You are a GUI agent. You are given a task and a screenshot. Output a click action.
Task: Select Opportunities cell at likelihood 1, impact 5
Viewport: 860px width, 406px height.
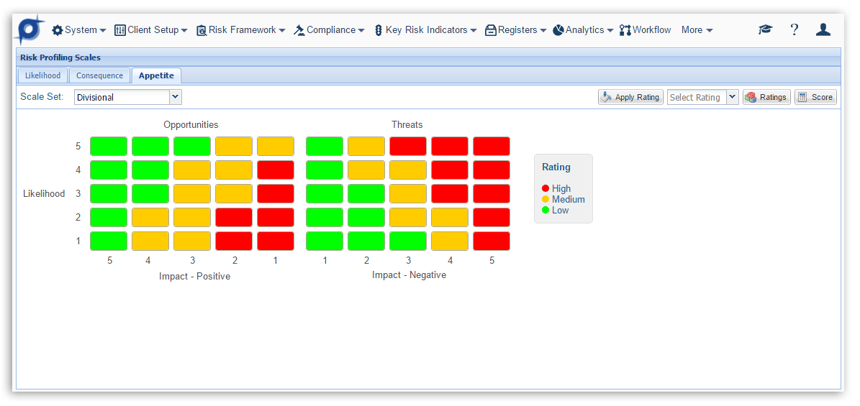[109, 241]
